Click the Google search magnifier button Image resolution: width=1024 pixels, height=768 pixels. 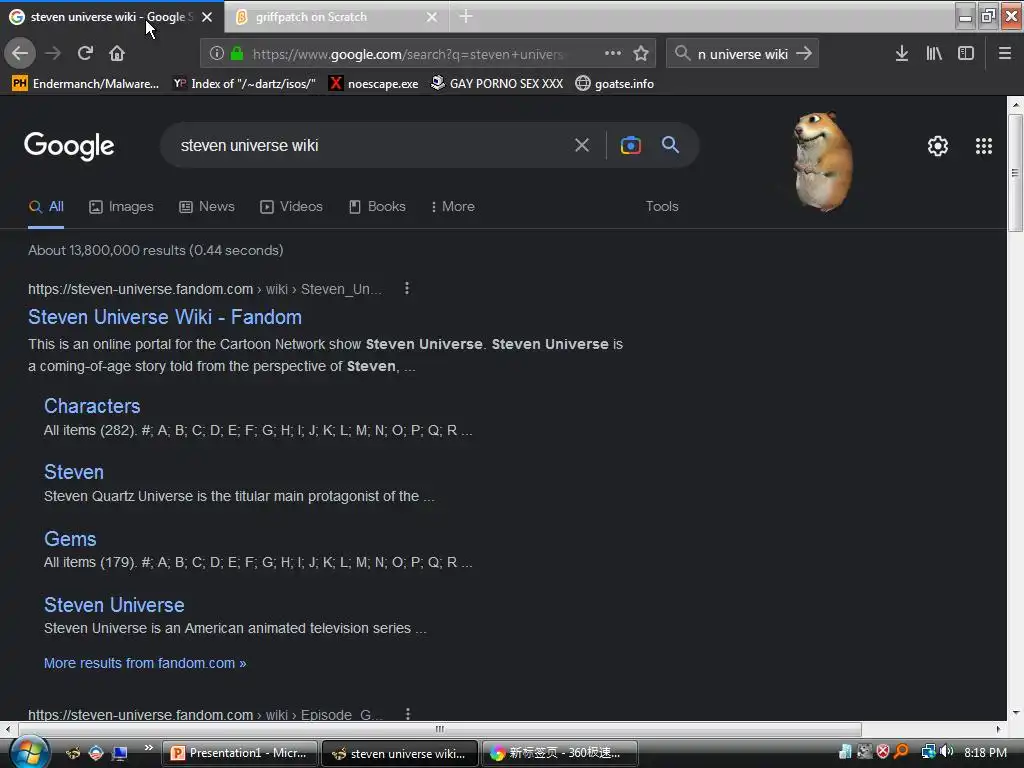pyautogui.click(x=670, y=144)
